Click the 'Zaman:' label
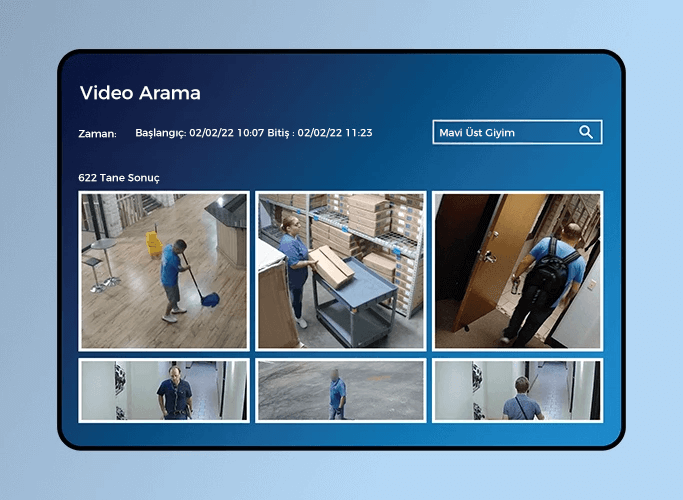 click(x=97, y=133)
